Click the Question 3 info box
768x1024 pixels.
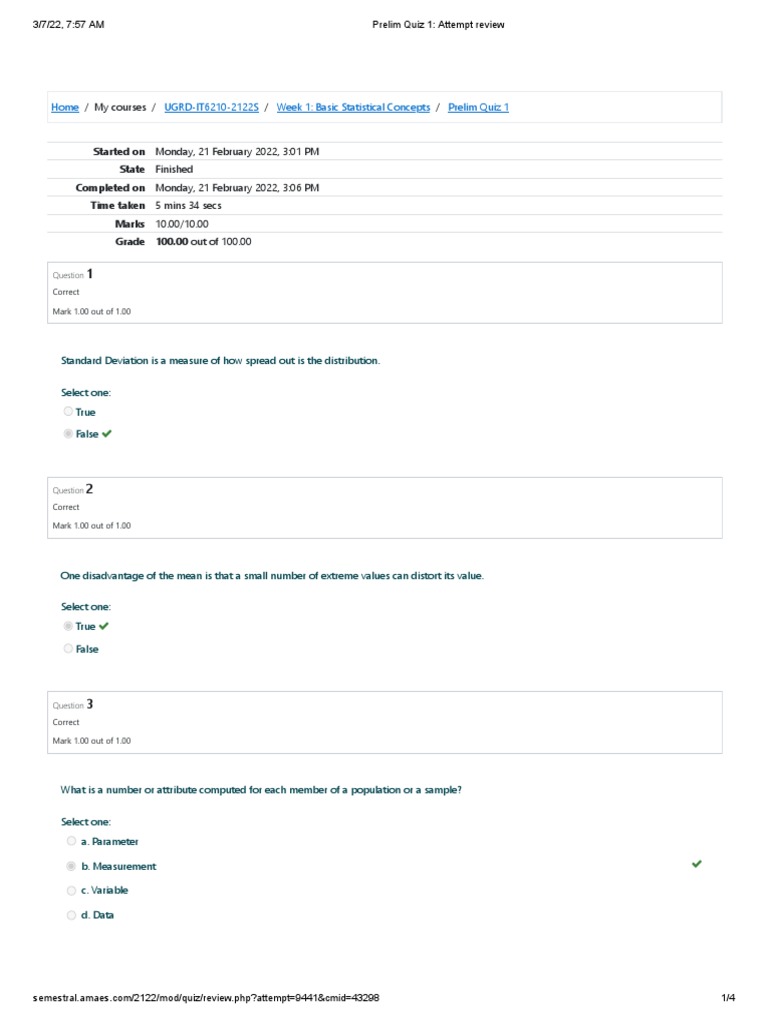(384, 722)
